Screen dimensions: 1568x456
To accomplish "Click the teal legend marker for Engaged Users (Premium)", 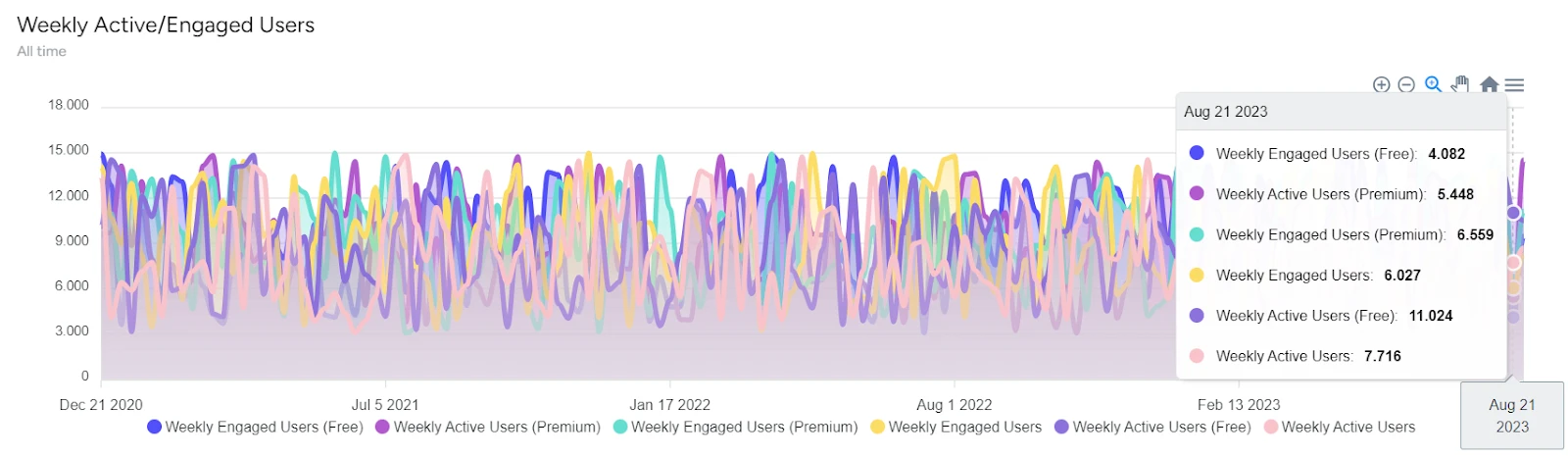I will pyautogui.click(x=619, y=427).
